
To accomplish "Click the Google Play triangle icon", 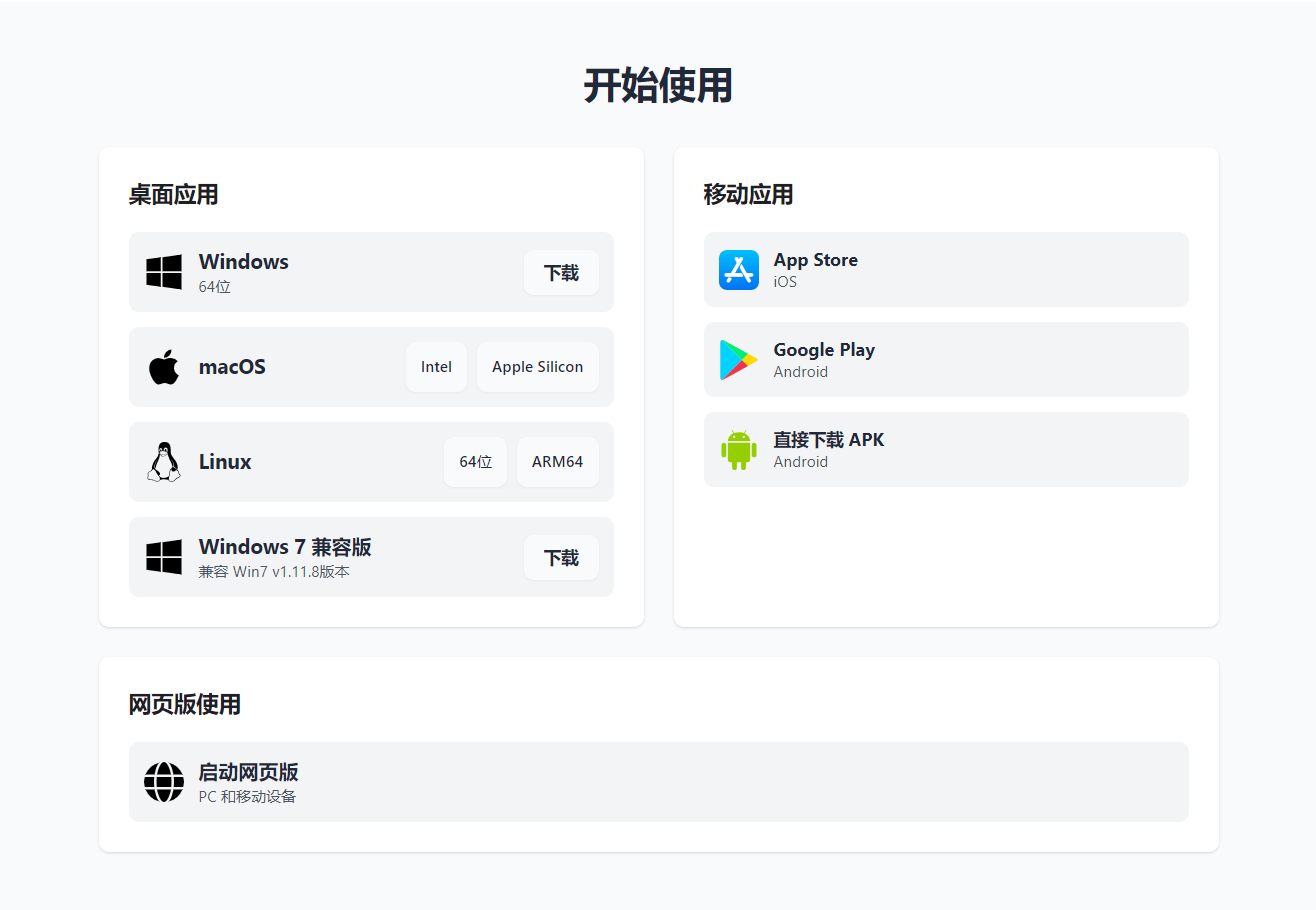I will [x=739, y=360].
